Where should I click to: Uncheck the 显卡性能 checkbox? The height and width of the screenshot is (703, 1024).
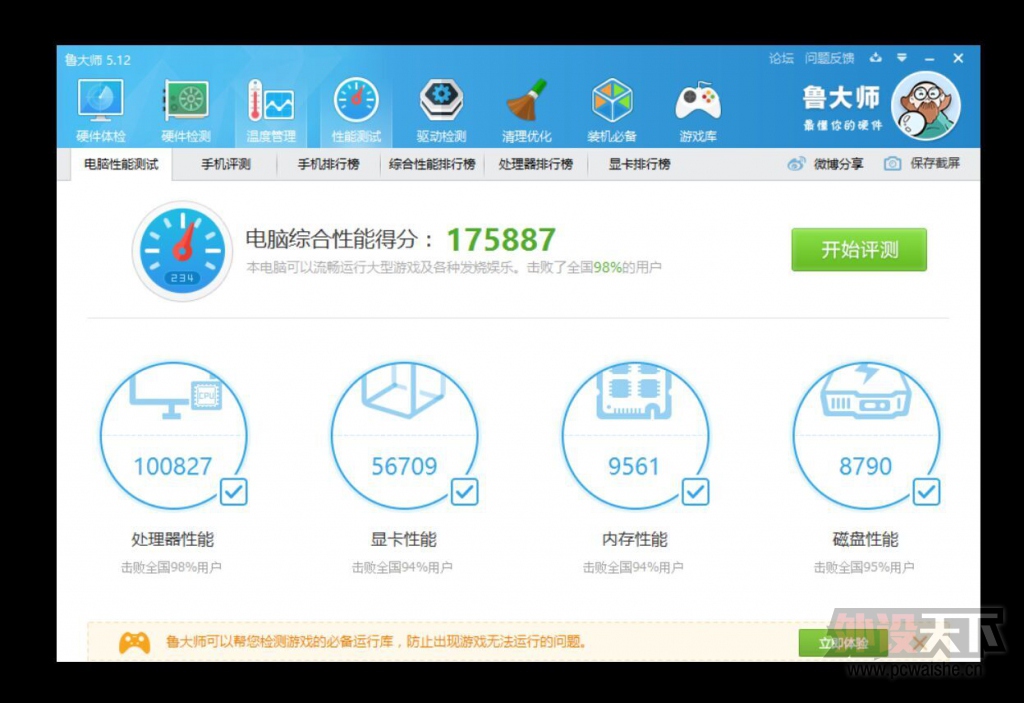[464, 492]
